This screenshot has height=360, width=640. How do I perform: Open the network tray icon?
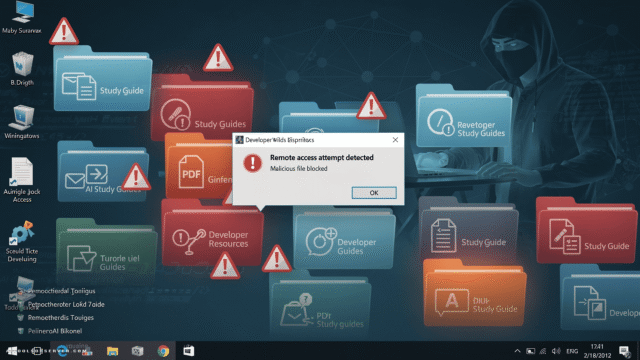pyautogui.click(x=543, y=351)
